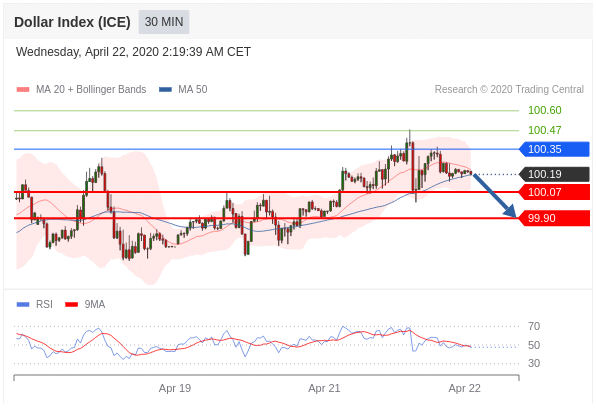Viewport: 596px width, 410px height.
Task: Click the blue 100.35 pivot price label
Action: tap(554, 149)
